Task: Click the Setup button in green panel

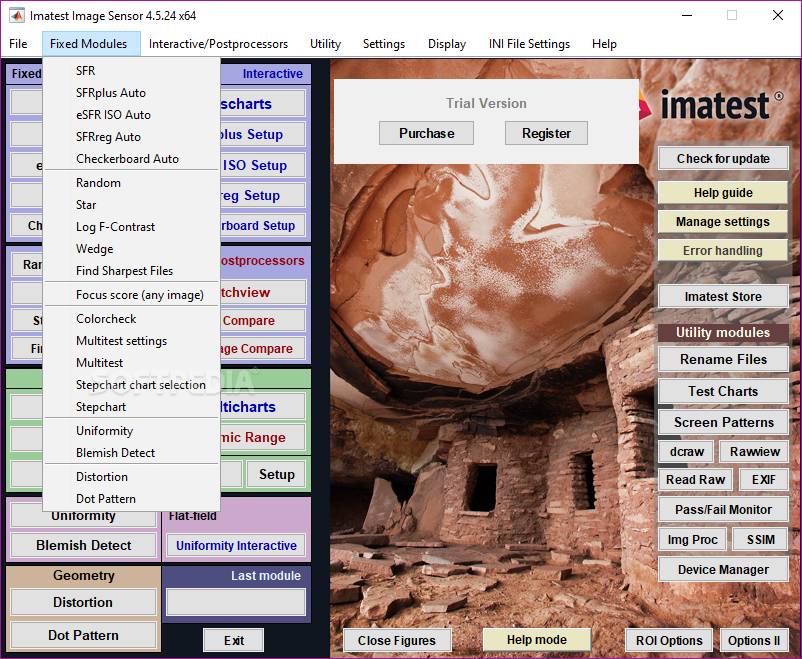Action: [276, 474]
